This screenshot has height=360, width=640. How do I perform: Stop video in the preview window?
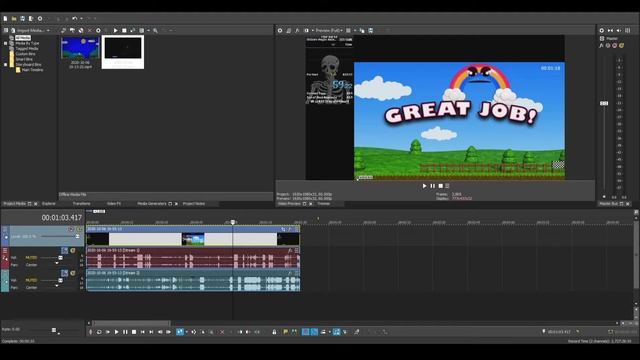pyautogui.click(x=440, y=186)
